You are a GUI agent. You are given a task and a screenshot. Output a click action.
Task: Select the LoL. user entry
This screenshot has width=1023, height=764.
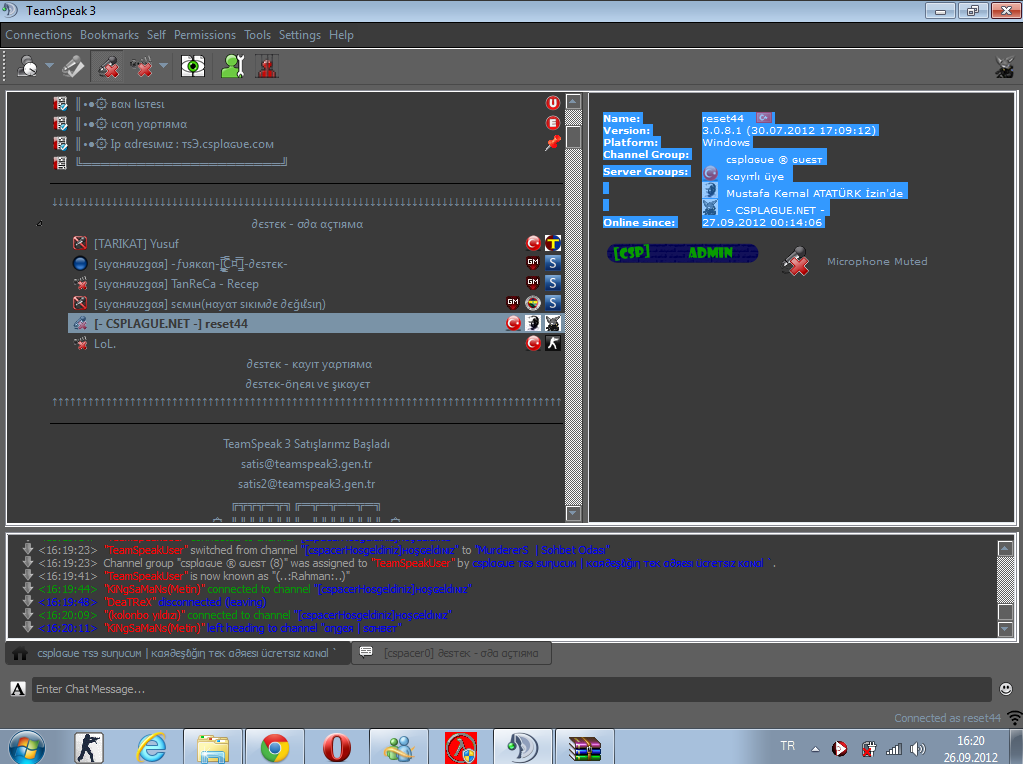(105, 343)
